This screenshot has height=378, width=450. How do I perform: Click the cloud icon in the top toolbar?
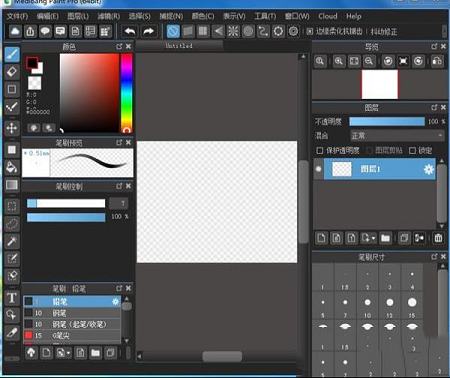click(x=15, y=32)
